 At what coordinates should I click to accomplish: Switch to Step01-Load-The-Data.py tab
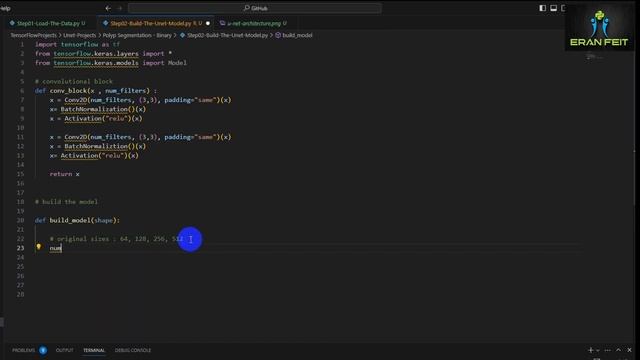48,23
